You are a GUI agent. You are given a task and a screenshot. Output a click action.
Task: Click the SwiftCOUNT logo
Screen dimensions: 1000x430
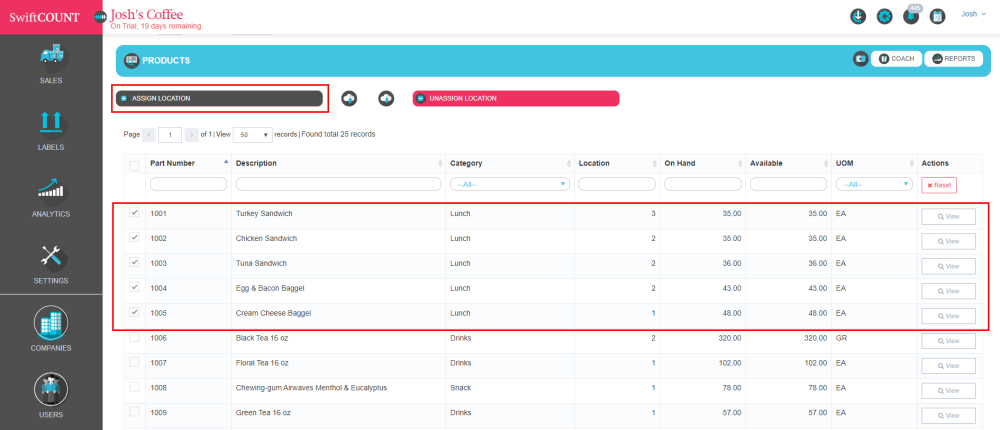(44, 17)
